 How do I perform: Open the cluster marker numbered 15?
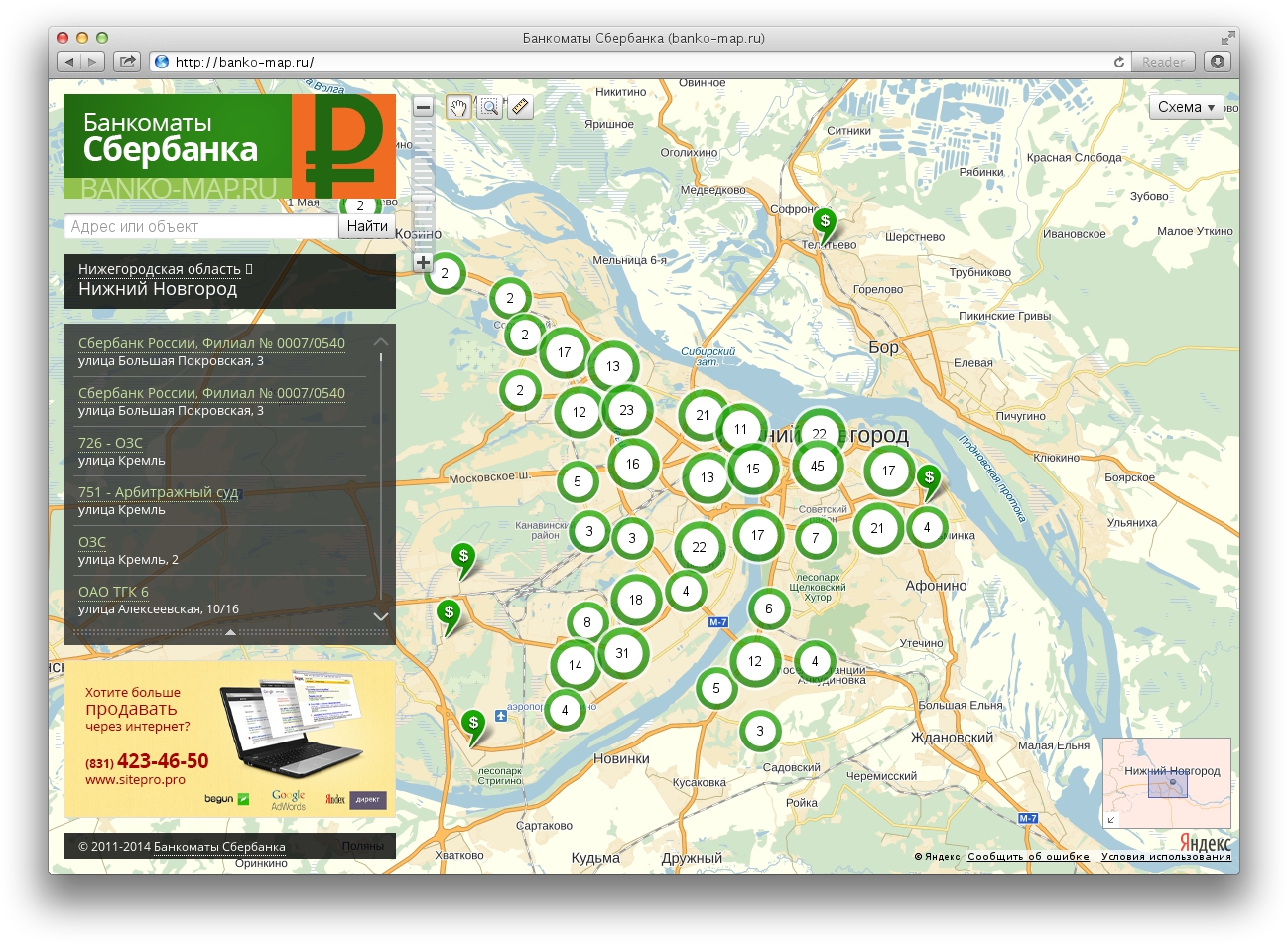coord(753,469)
